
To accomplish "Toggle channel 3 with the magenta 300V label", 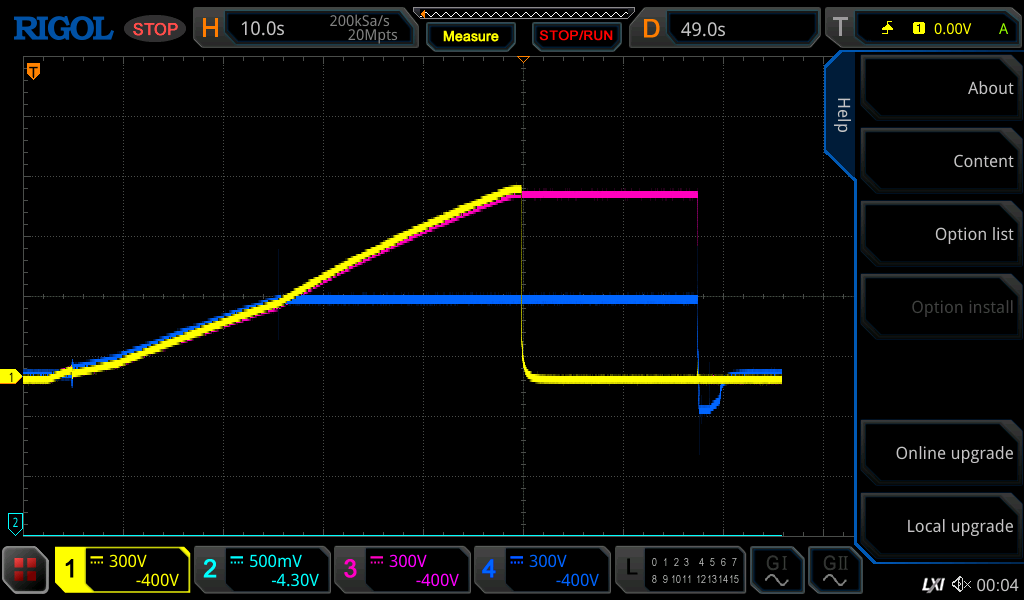I will (401, 570).
